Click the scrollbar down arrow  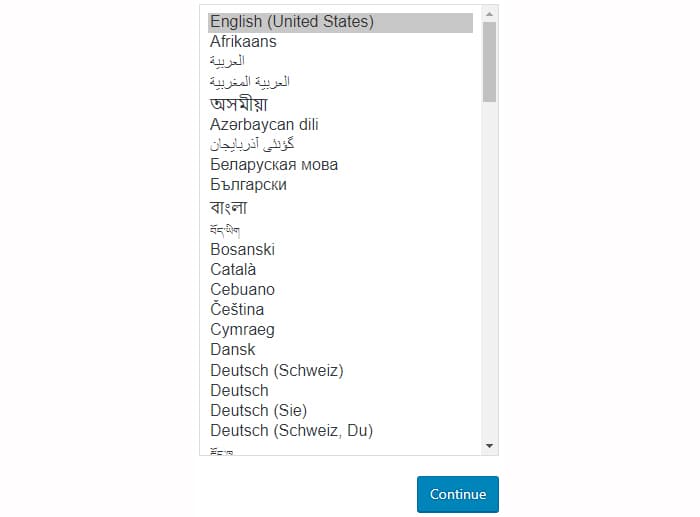(x=489, y=446)
